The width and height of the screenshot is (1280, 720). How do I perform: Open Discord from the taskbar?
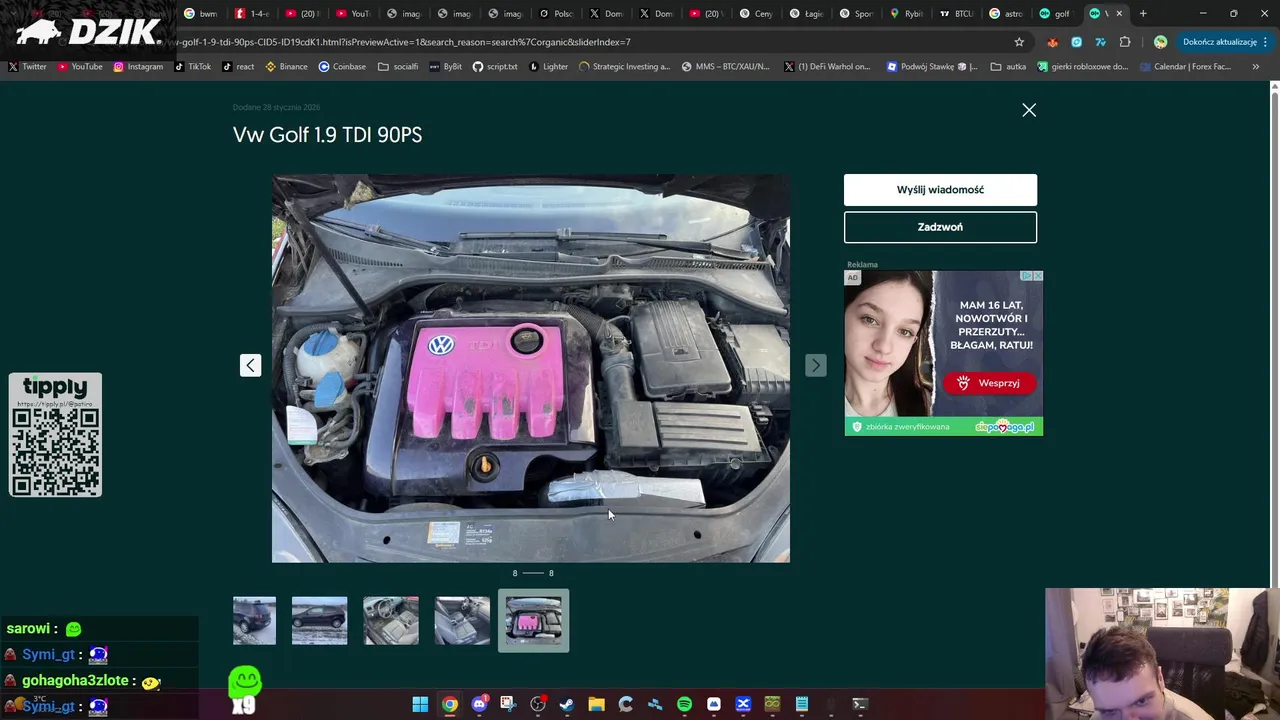point(479,704)
